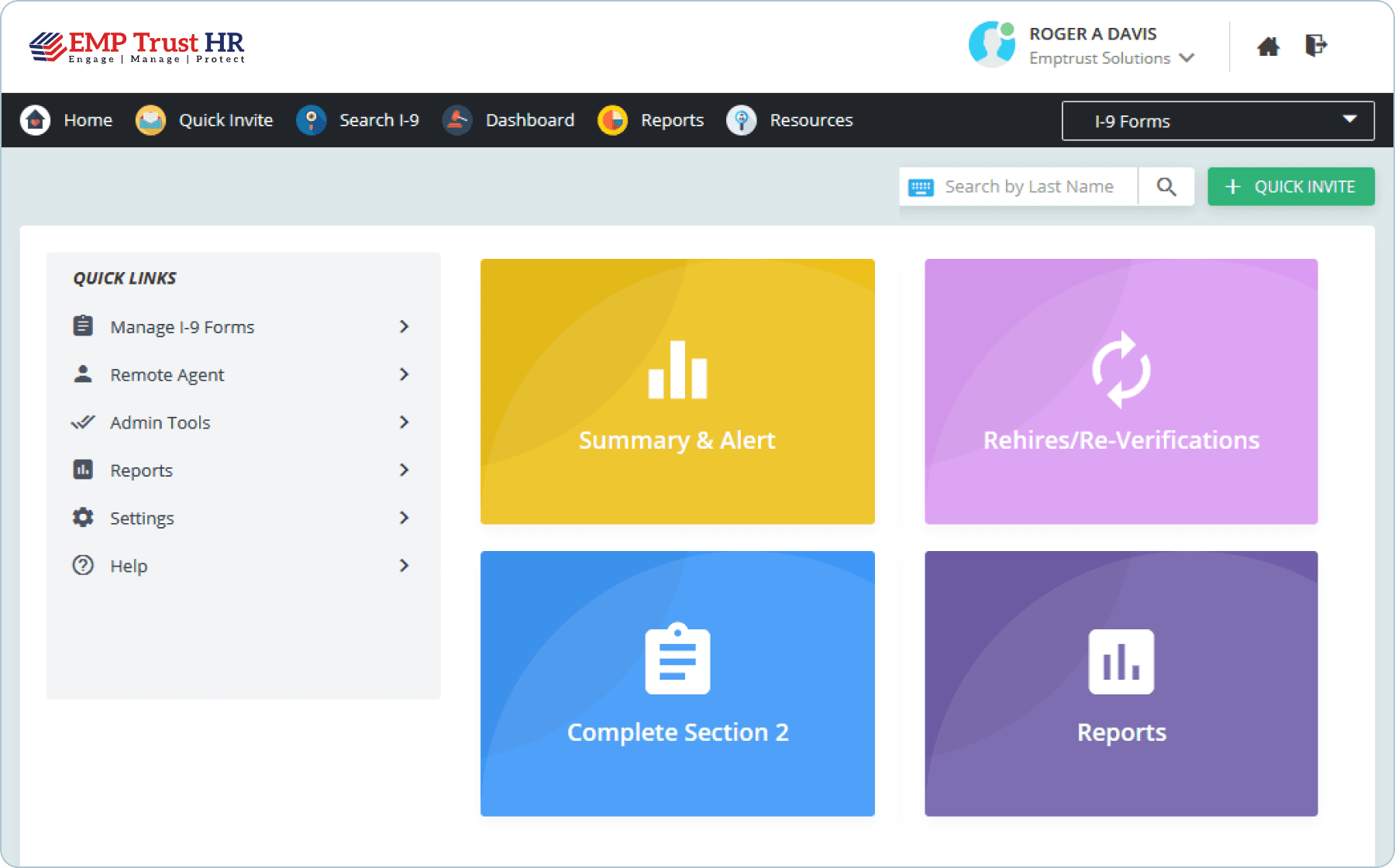Open the I-9 Forms dropdown
This screenshot has height=868, width=1395.
(1218, 121)
